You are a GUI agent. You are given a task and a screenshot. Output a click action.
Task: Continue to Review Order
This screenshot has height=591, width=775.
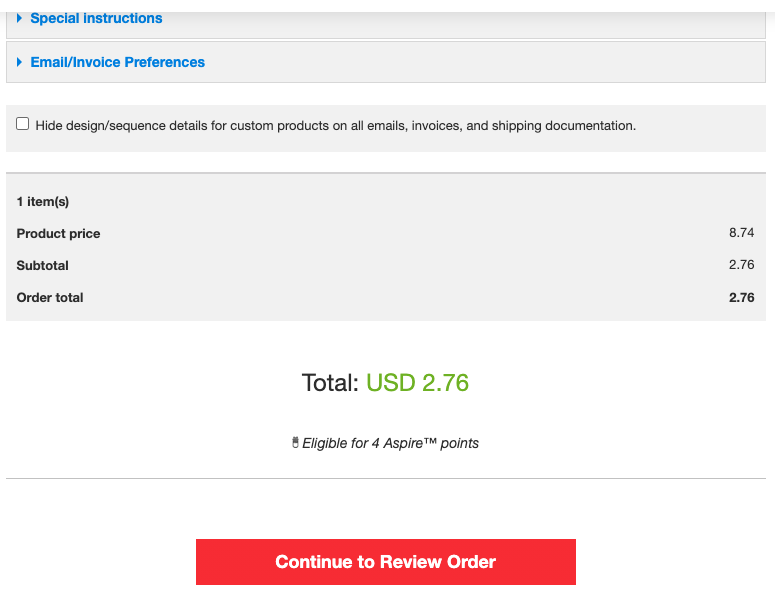(386, 562)
